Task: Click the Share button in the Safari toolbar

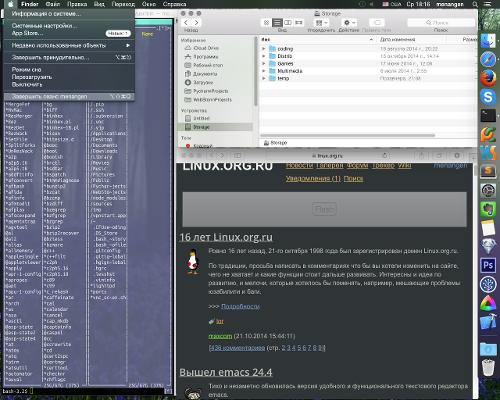Action: click(x=422, y=155)
